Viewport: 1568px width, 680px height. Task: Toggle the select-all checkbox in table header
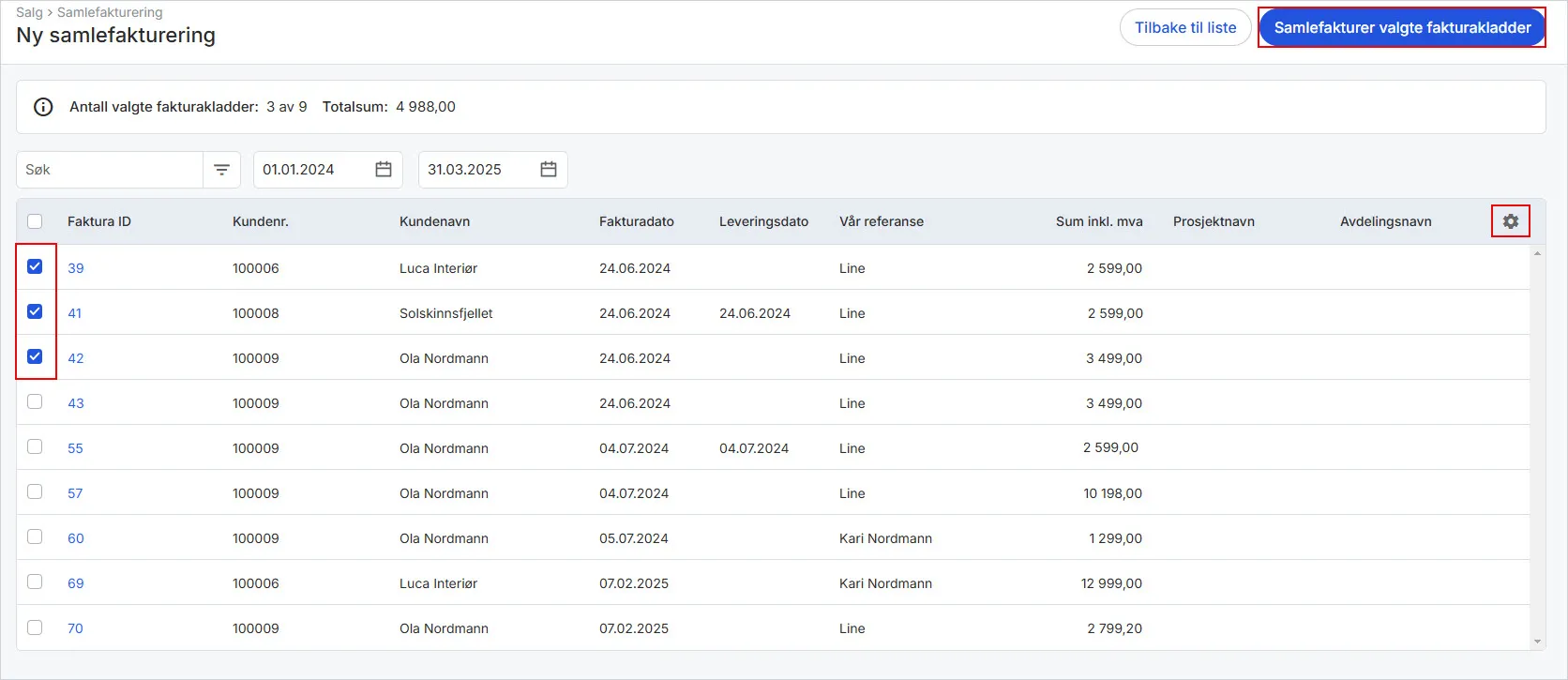[35, 221]
